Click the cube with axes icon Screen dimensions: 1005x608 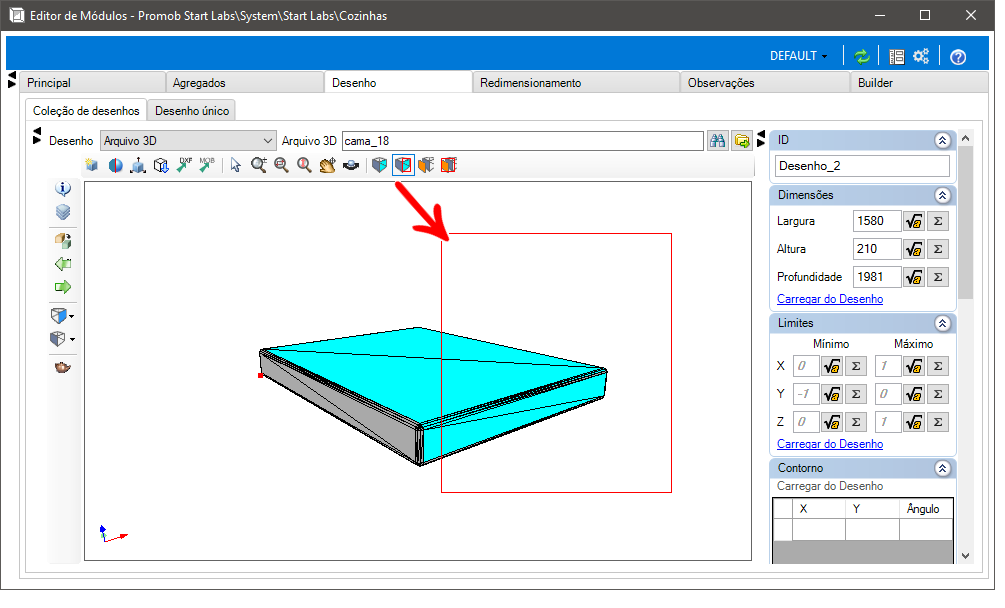click(x=138, y=165)
